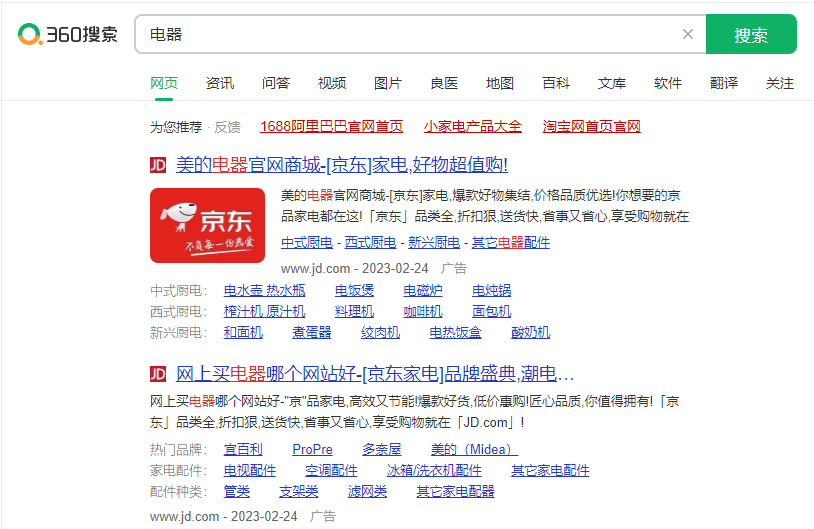Open result title 美的电器官网商城-[京东]家电

(x=342, y=165)
